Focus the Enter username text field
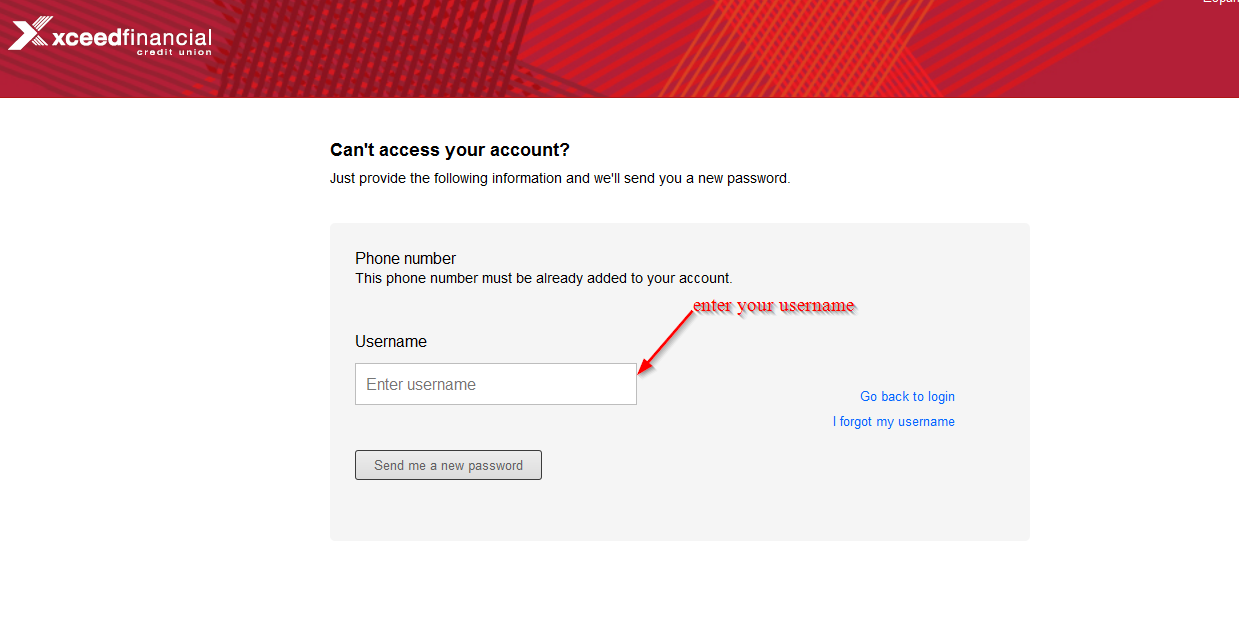 point(496,384)
